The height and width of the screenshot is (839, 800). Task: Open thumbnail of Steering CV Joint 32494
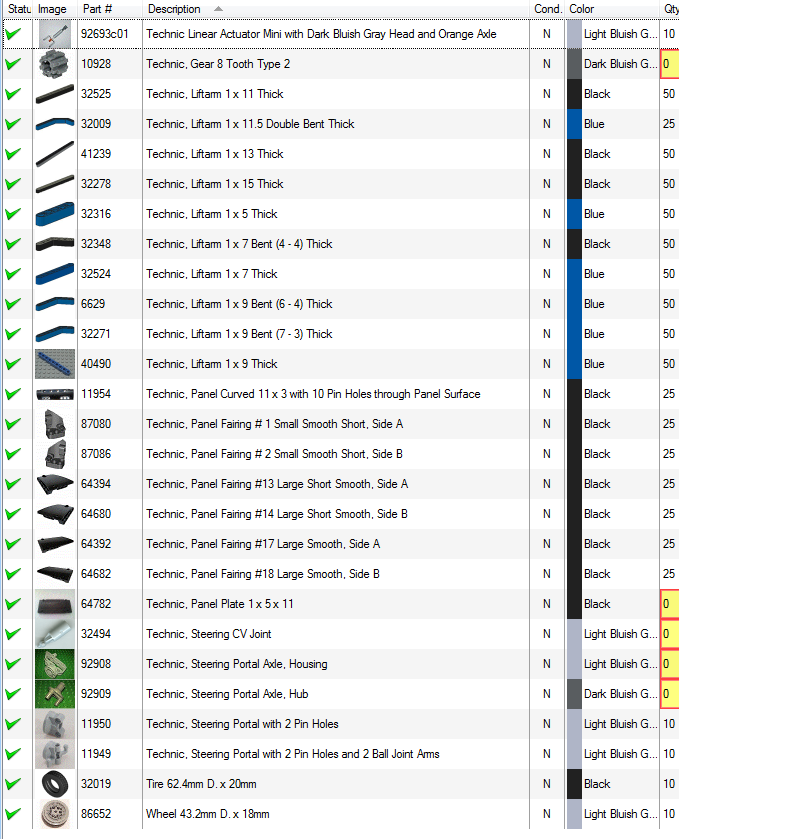pos(55,634)
